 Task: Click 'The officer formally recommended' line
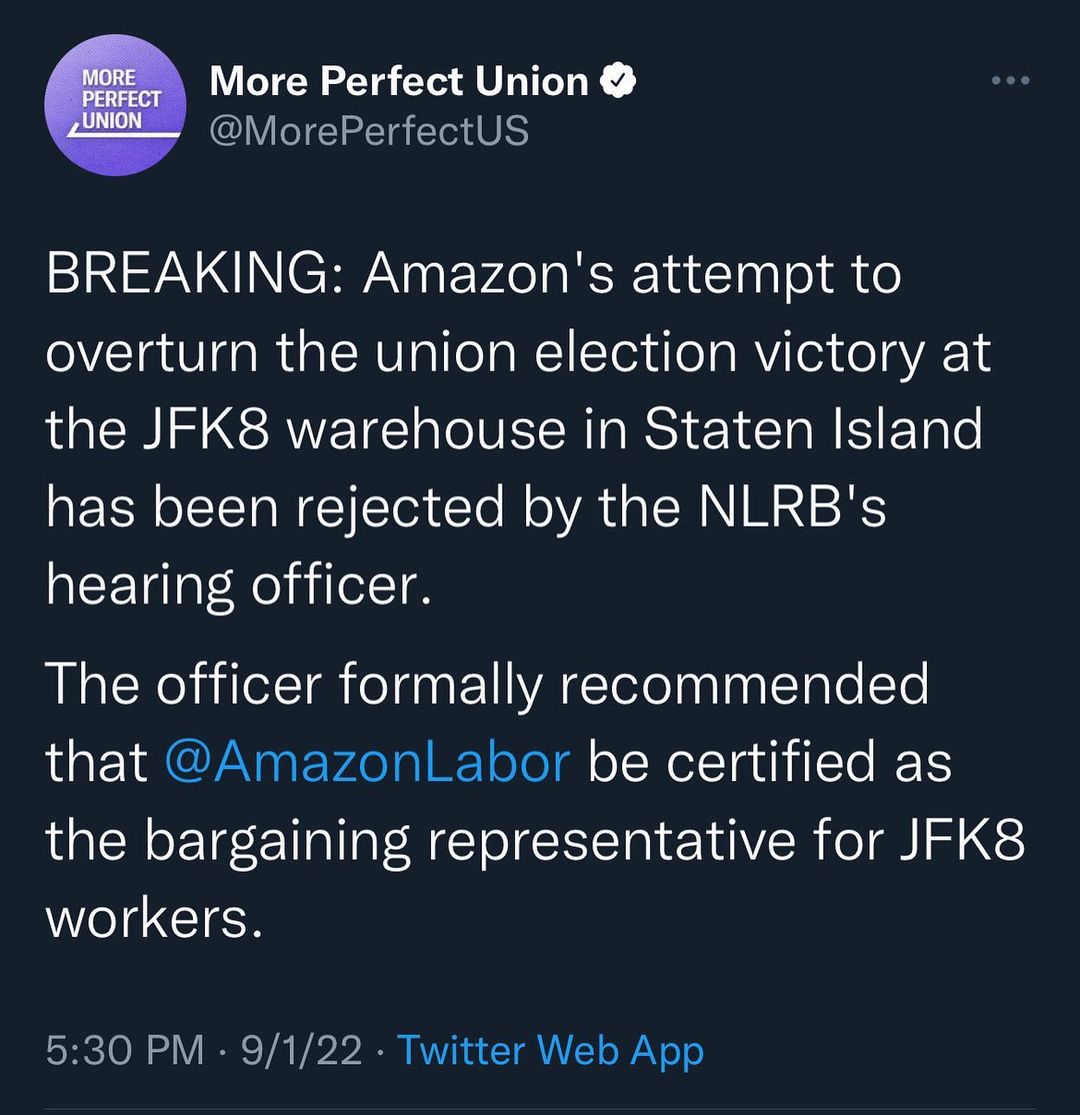coord(487,685)
